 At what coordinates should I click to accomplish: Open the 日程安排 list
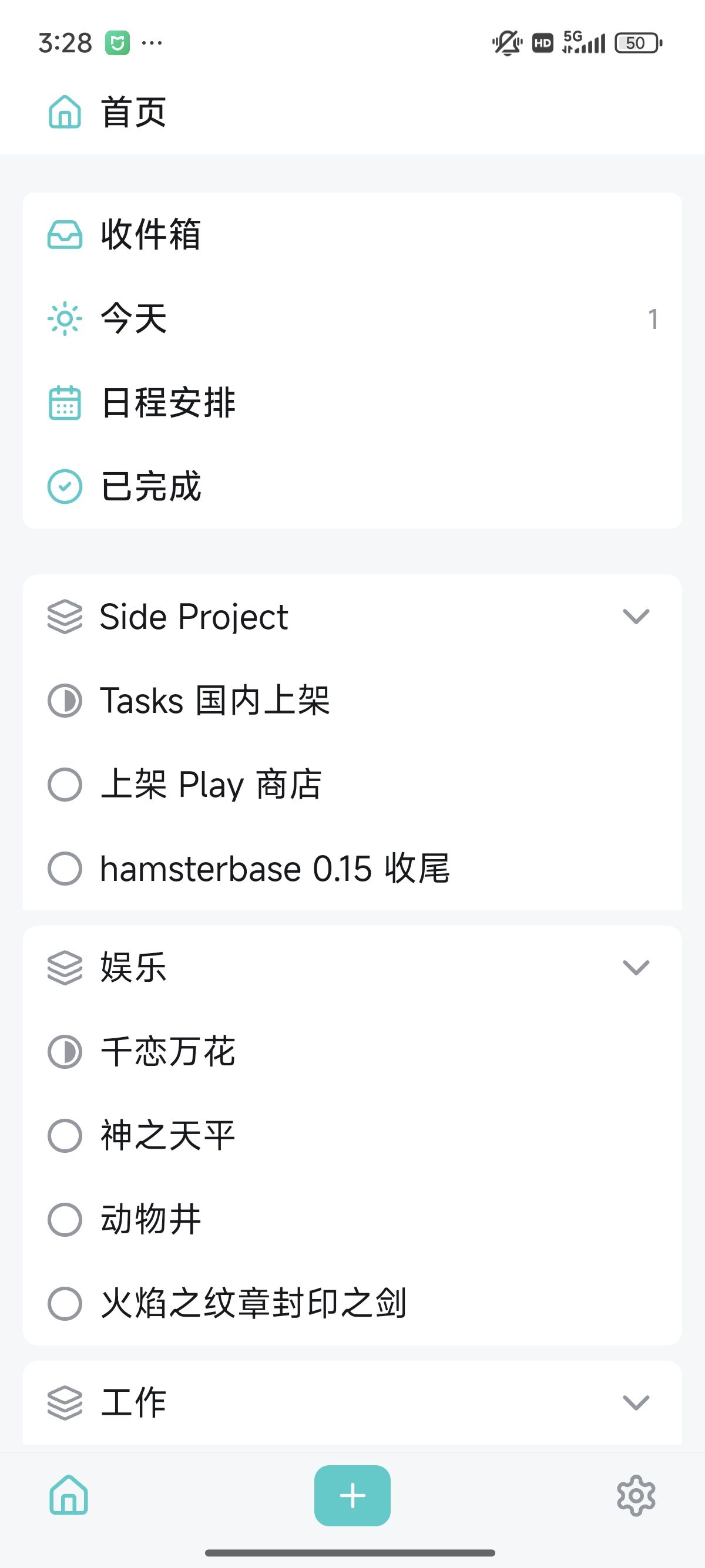pyautogui.click(x=168, y=402)
